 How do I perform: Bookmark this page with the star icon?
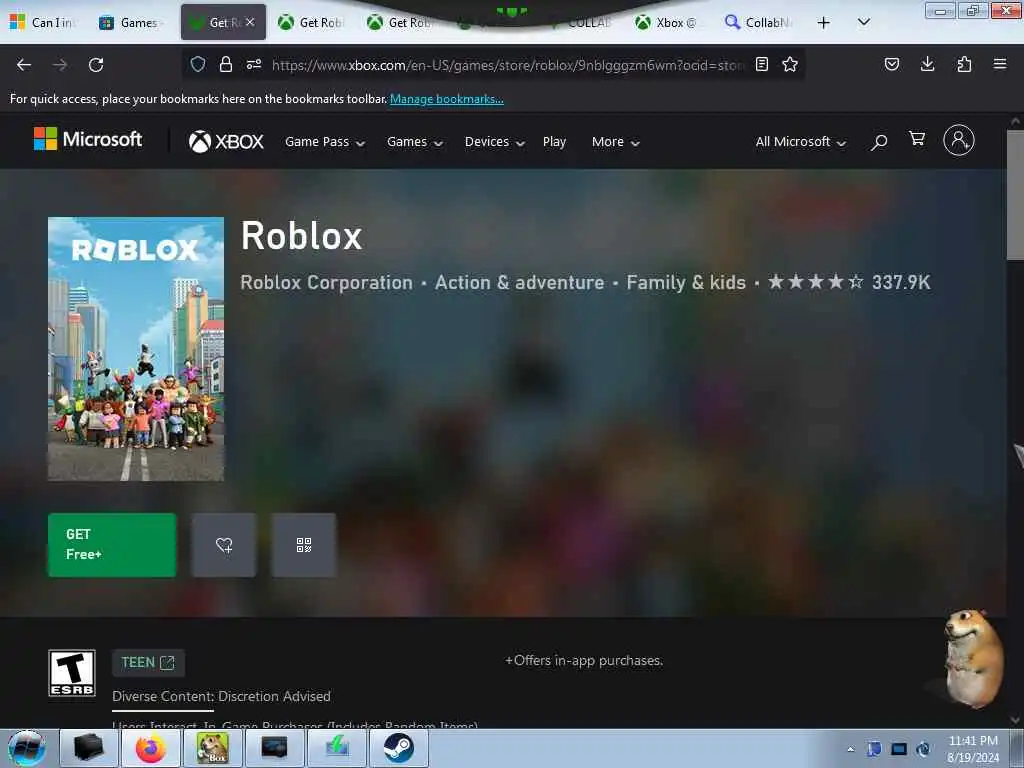point(790,64)
